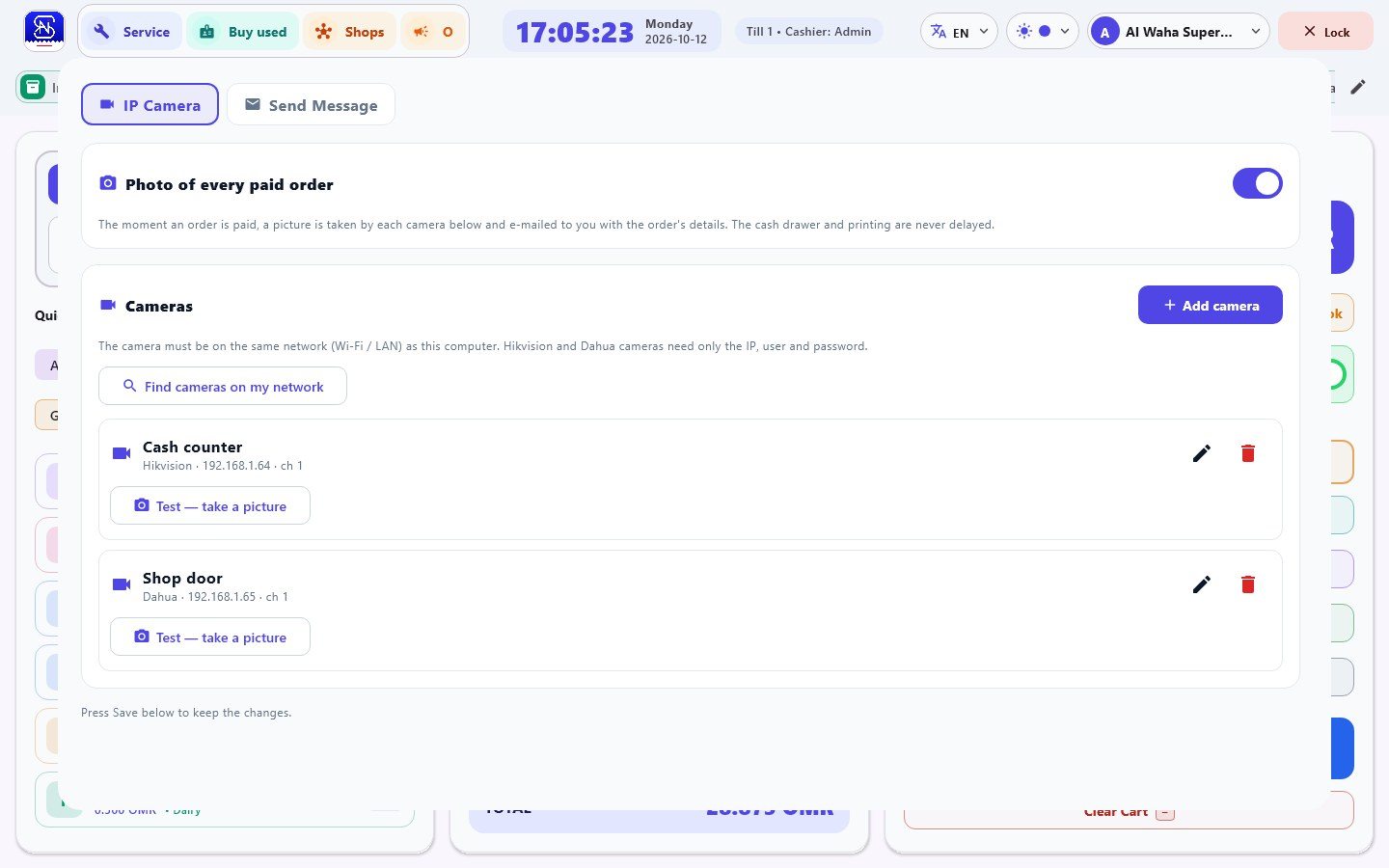Click Hikvision 192.168.1.64 ch 1 details

click(x=223, y=466)
